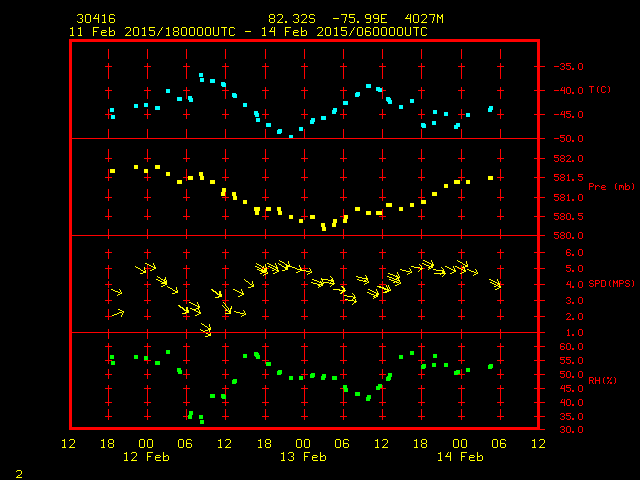Click the 60.0 humidity tick value

[571, 347]
